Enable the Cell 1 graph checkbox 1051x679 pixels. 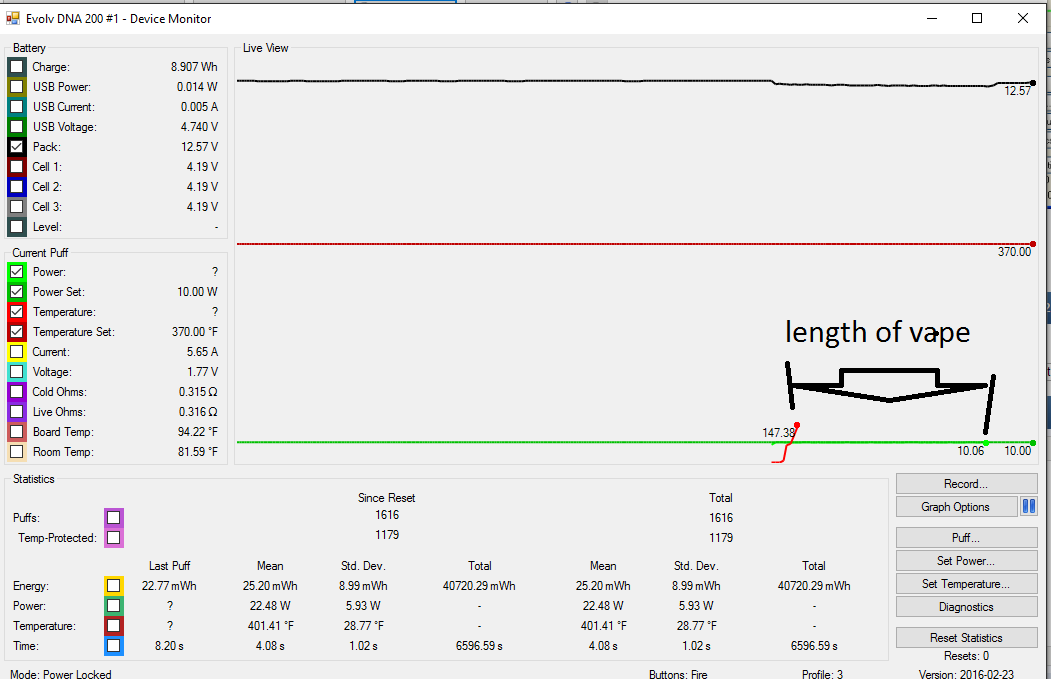(17, 167)
